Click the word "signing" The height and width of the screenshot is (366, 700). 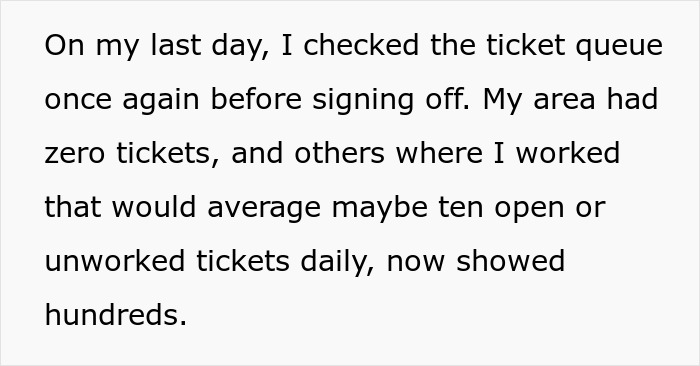pyautogui.click(x=363, y=100)
